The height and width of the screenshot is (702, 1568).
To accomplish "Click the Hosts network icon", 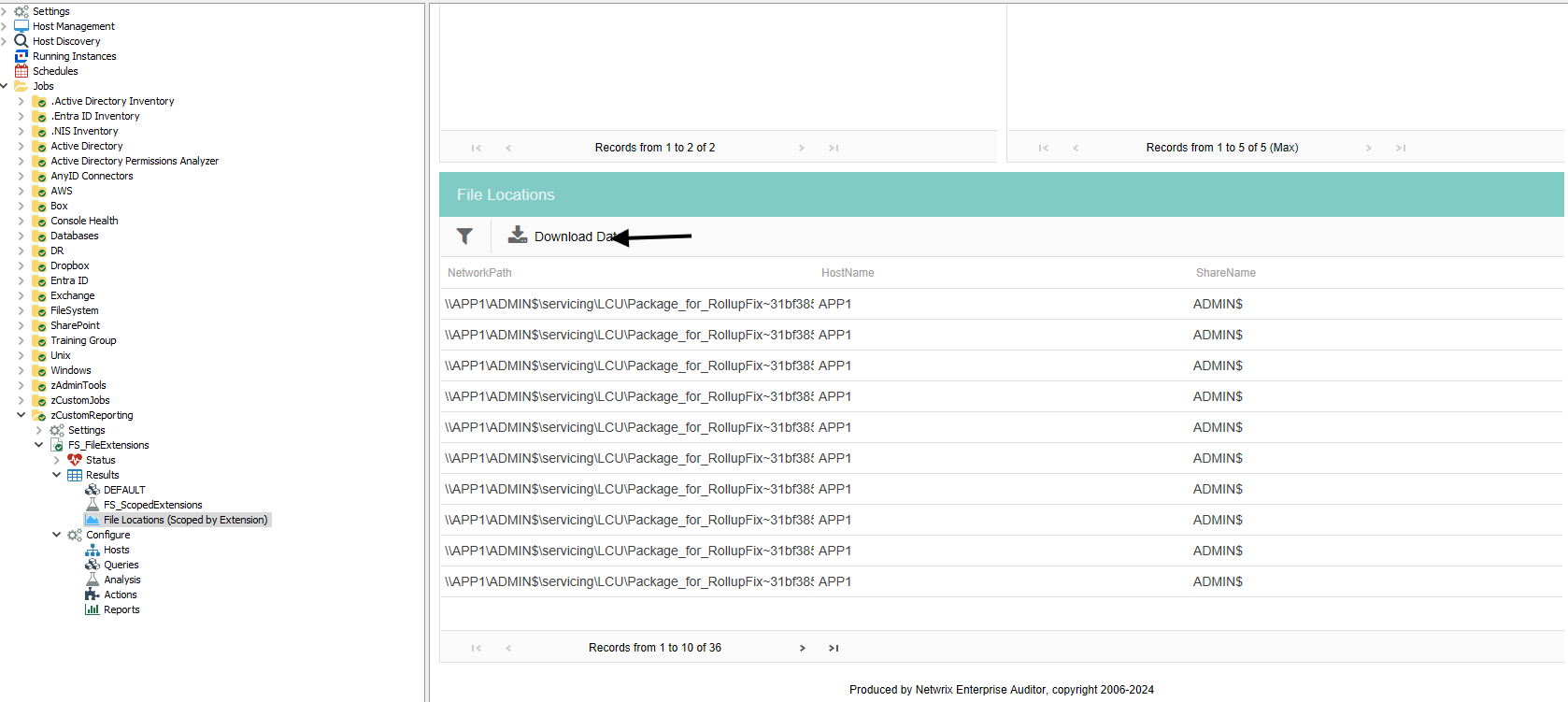I will coord(93,550).
